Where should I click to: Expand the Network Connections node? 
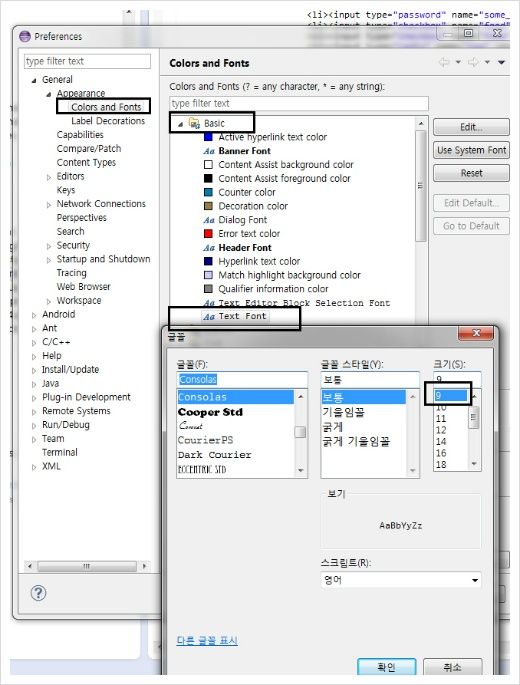point(49,204)
